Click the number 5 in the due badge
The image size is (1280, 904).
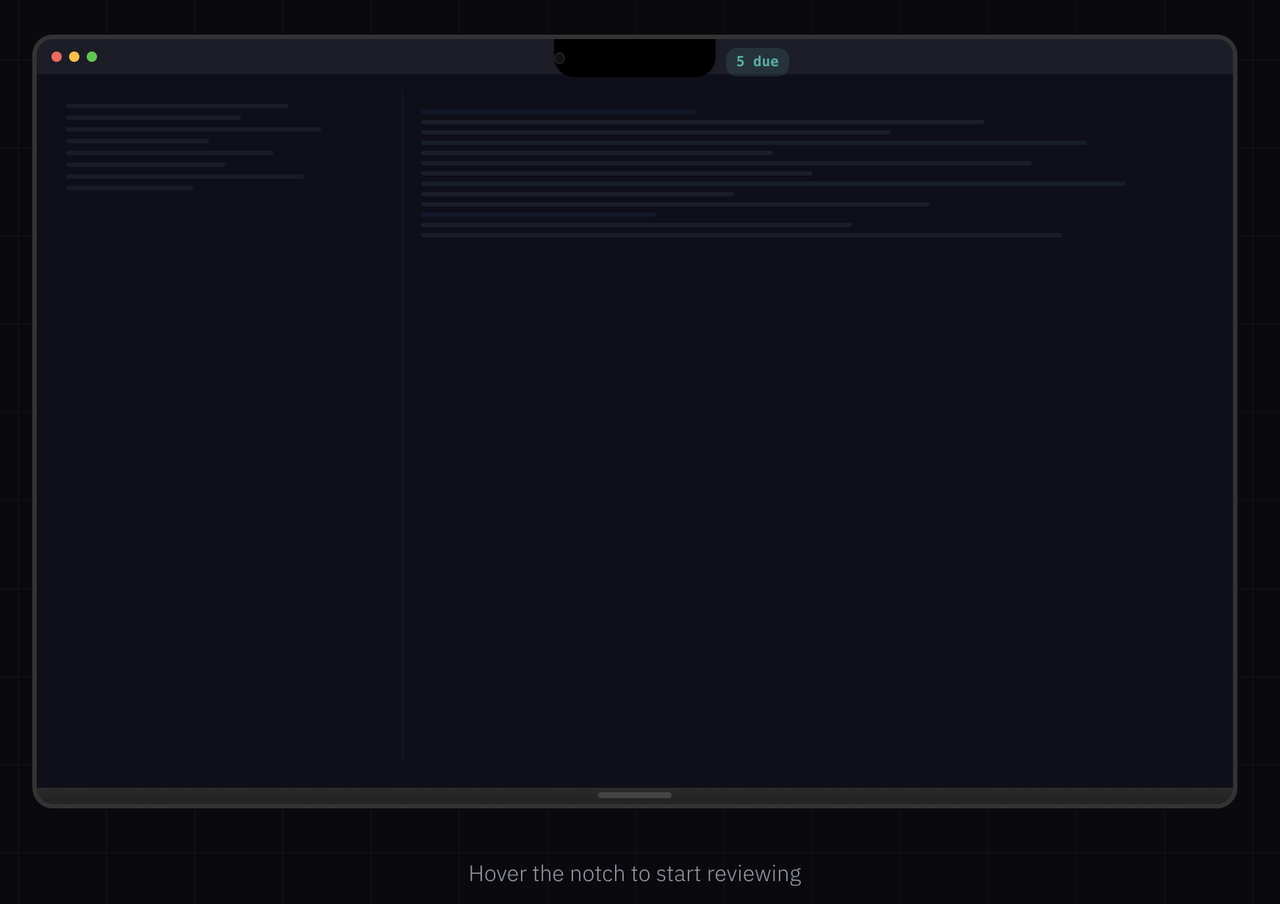coord(739,61)
